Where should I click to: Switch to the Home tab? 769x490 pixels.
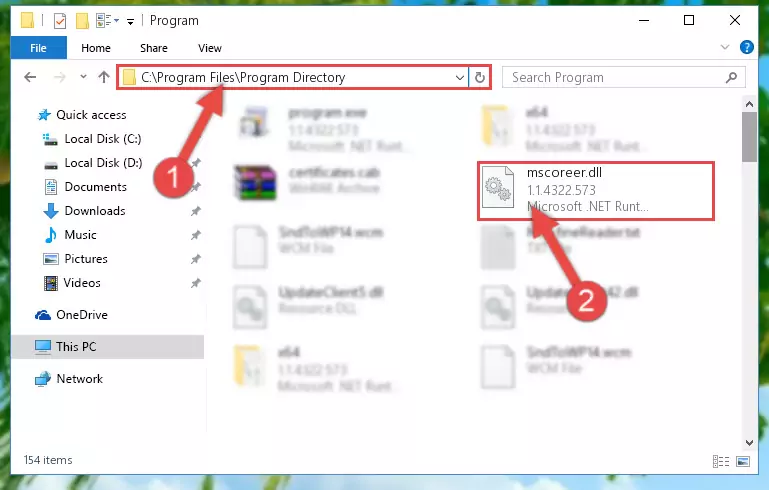[x=96, y=48]
